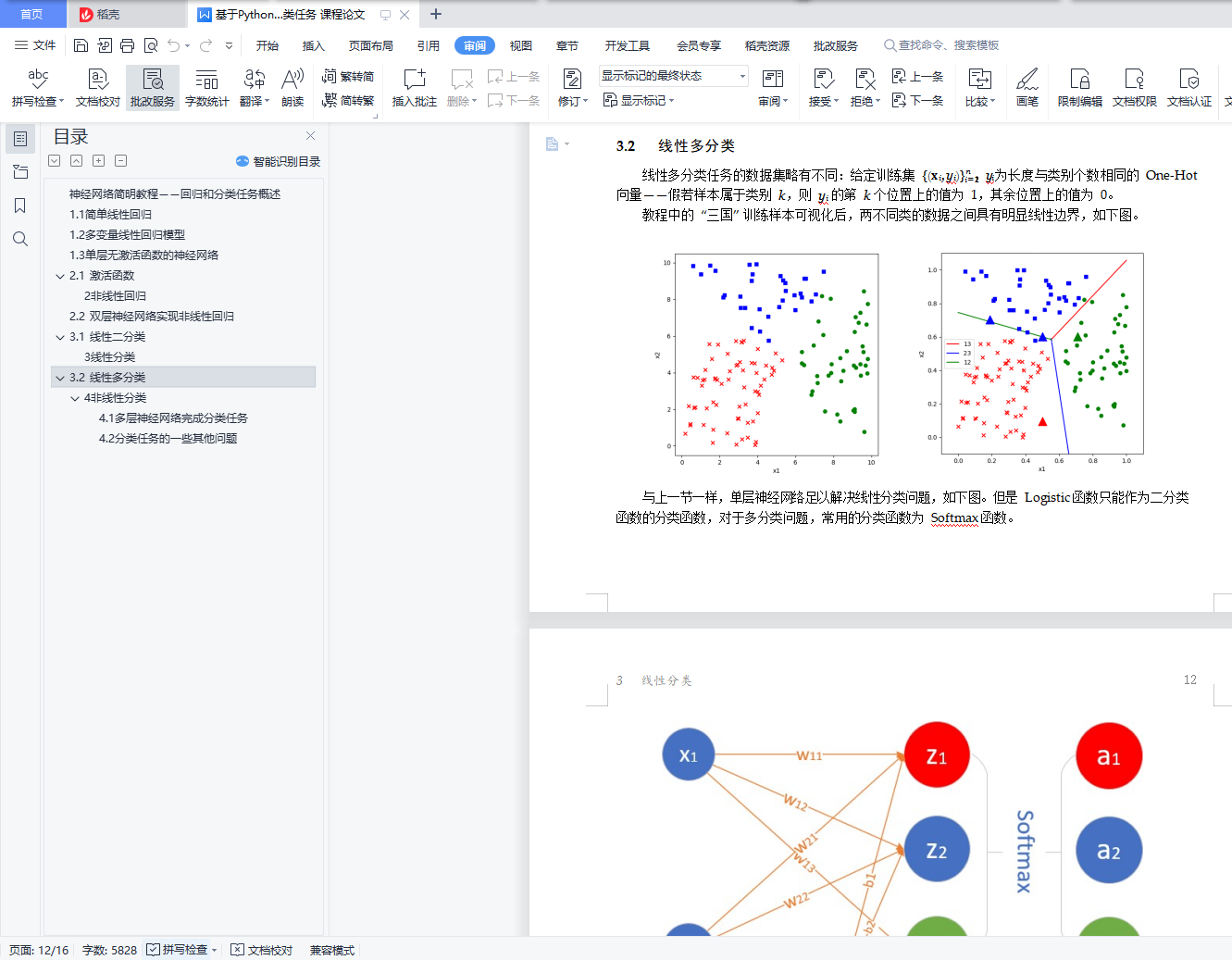Jump to 4.1多层神经网络完成分类任务
The width and height of the screenshot is (1232, 960).
click(173, 418)
